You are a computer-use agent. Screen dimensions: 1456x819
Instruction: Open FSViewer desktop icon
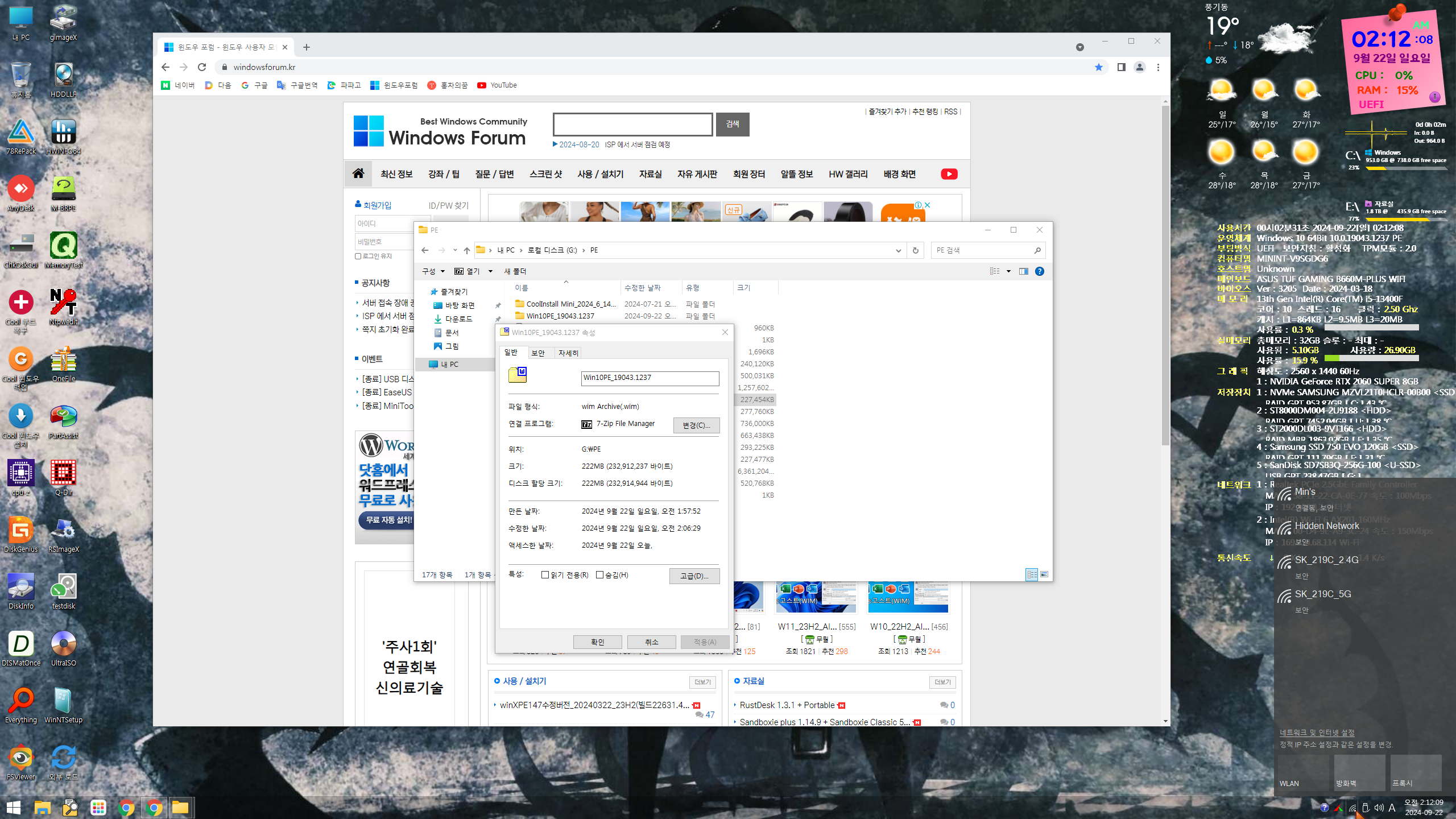(x=21, y=763)
